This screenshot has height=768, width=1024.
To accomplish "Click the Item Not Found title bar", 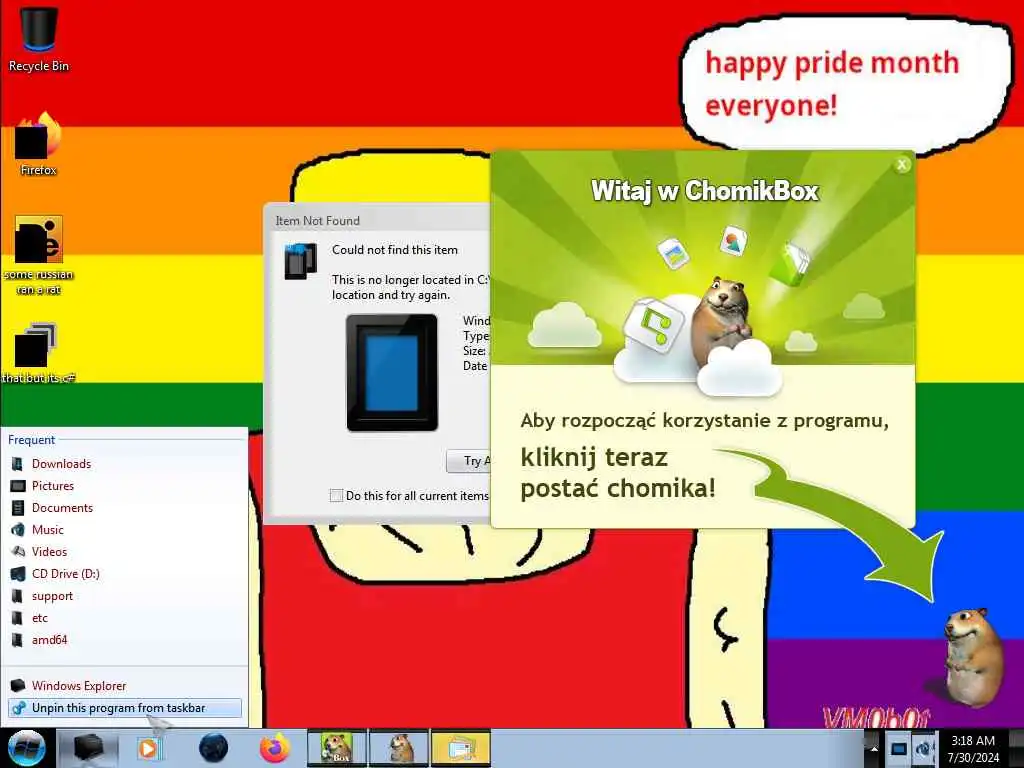I will click(377, 221).
